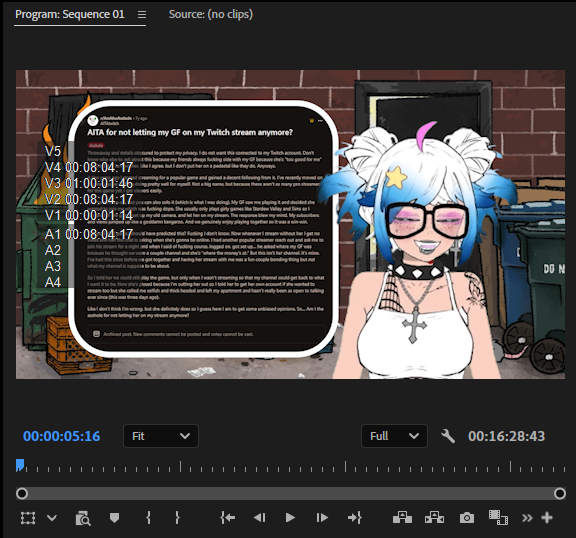Screen dimensions: 576x538
Task: Click the Lift button icon
Action: pos(402,517)
